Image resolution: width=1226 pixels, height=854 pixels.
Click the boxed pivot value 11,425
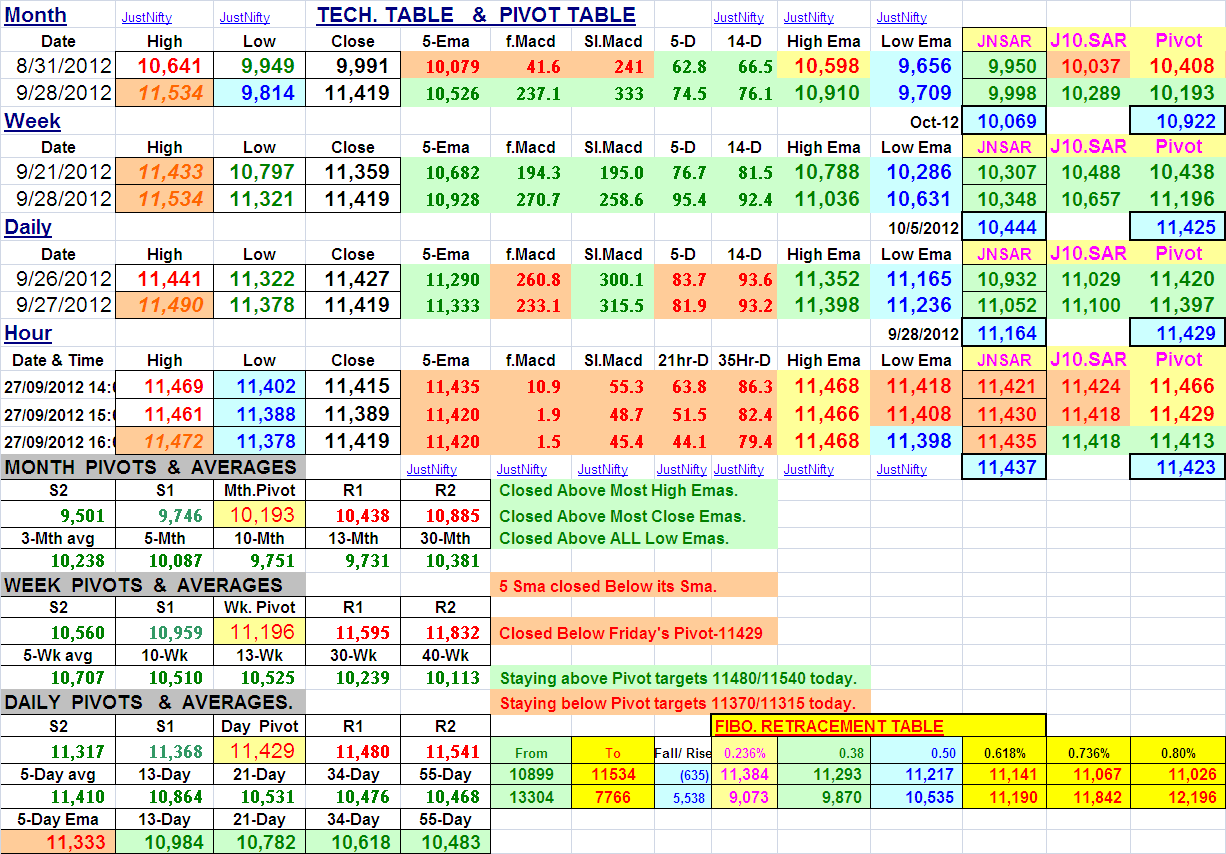coord(1178,227)
